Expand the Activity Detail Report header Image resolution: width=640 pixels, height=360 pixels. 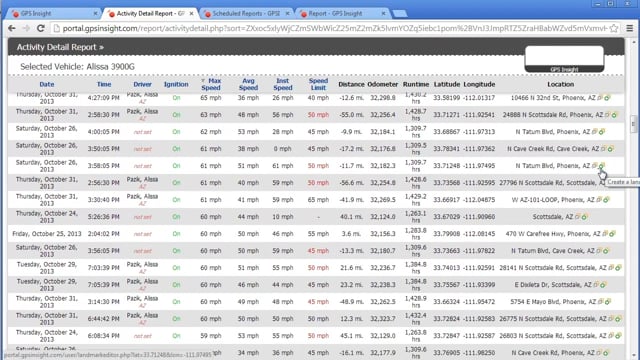(x=60, y=47)
